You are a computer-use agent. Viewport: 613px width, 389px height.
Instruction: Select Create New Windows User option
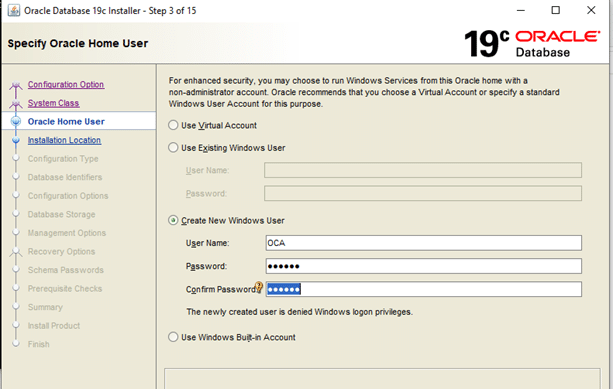point(173,220)
